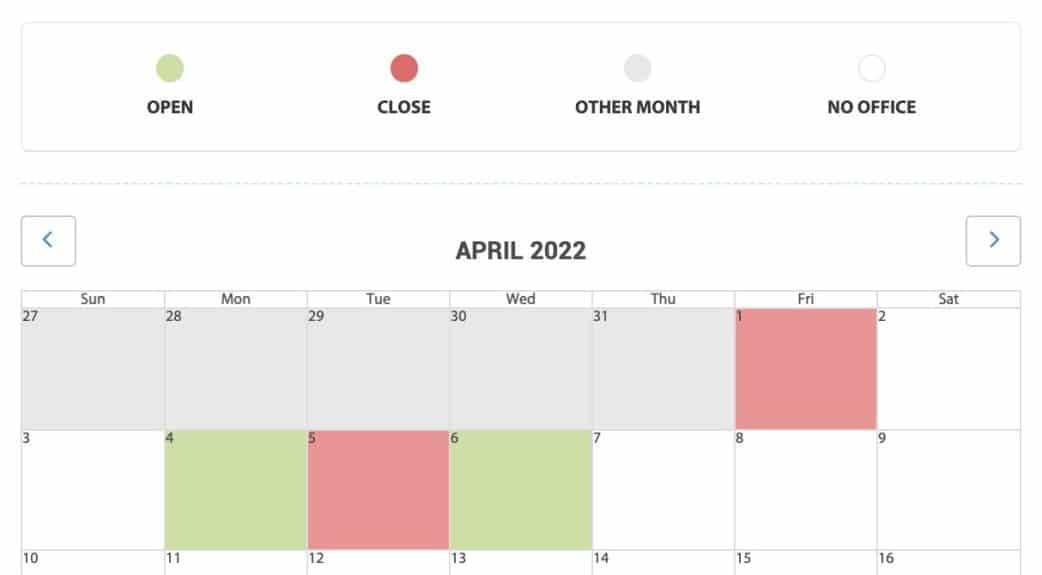Image resolution: width=1042 pixels, height=575 pixels.
Task: Click the Mon column header
Action: pyautogui.click(x=236, y=299)
